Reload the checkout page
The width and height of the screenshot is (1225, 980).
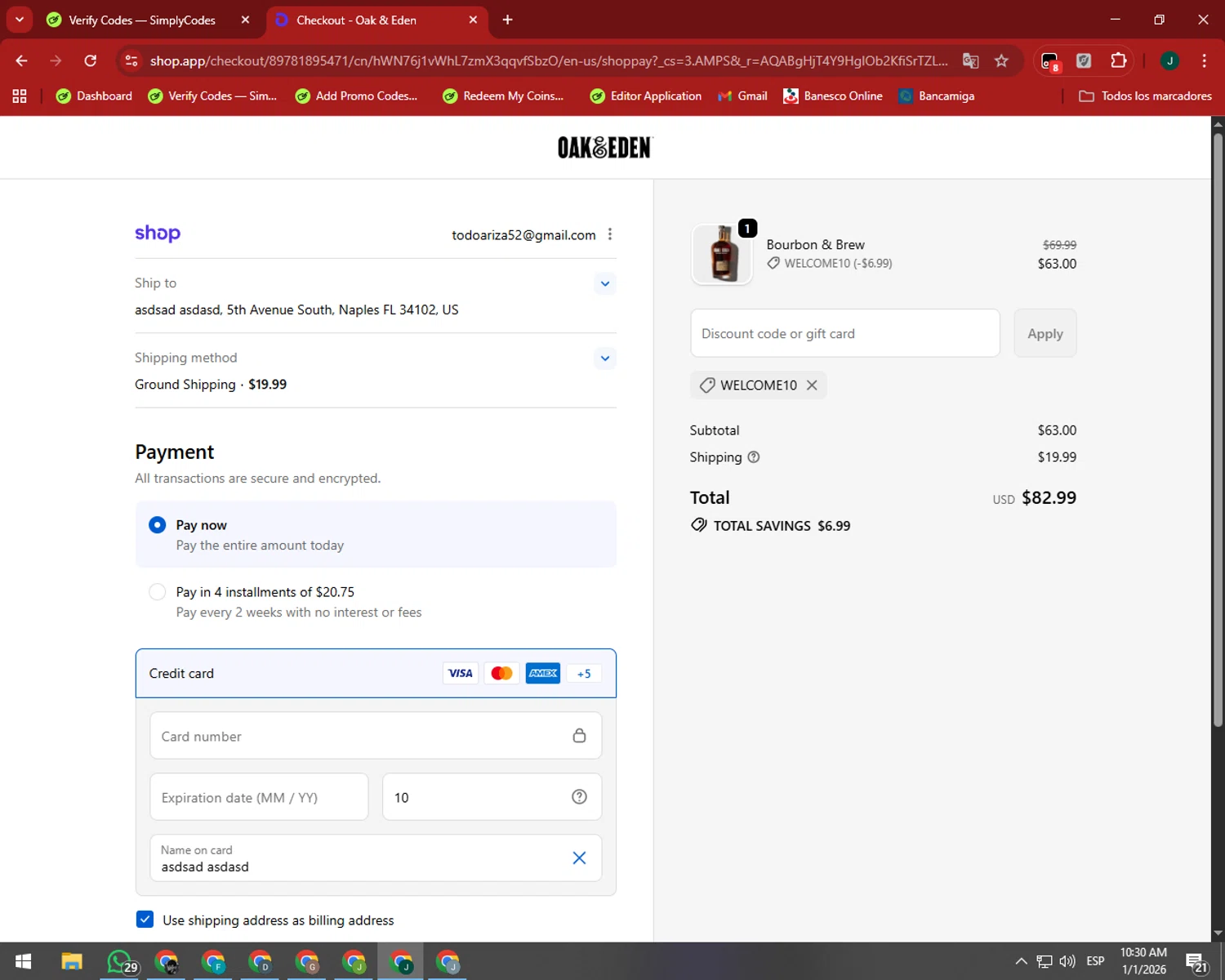pyautogui.click(x=91, y=60)
